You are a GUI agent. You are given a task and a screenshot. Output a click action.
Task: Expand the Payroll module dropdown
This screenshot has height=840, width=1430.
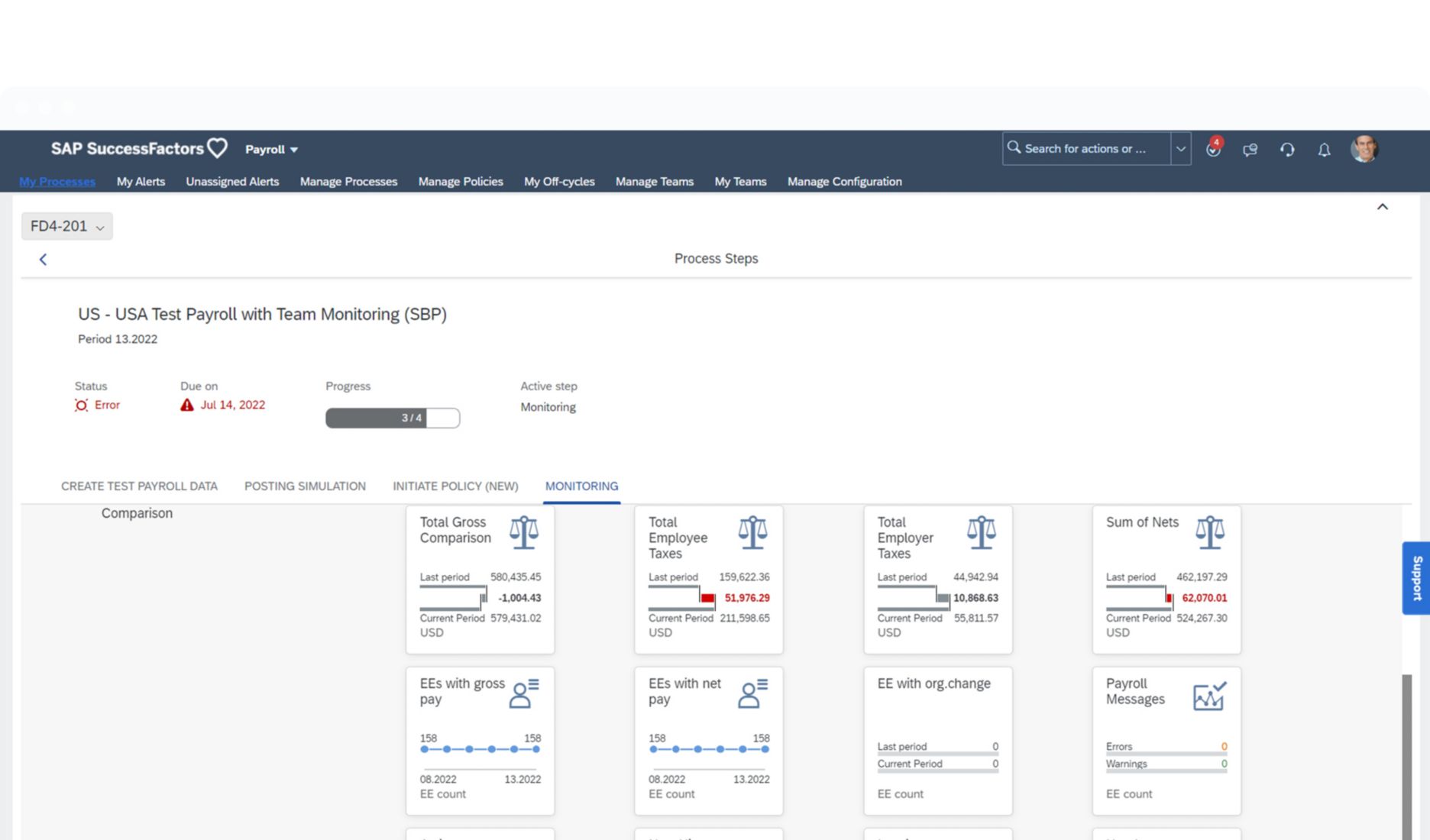[271, 150]
